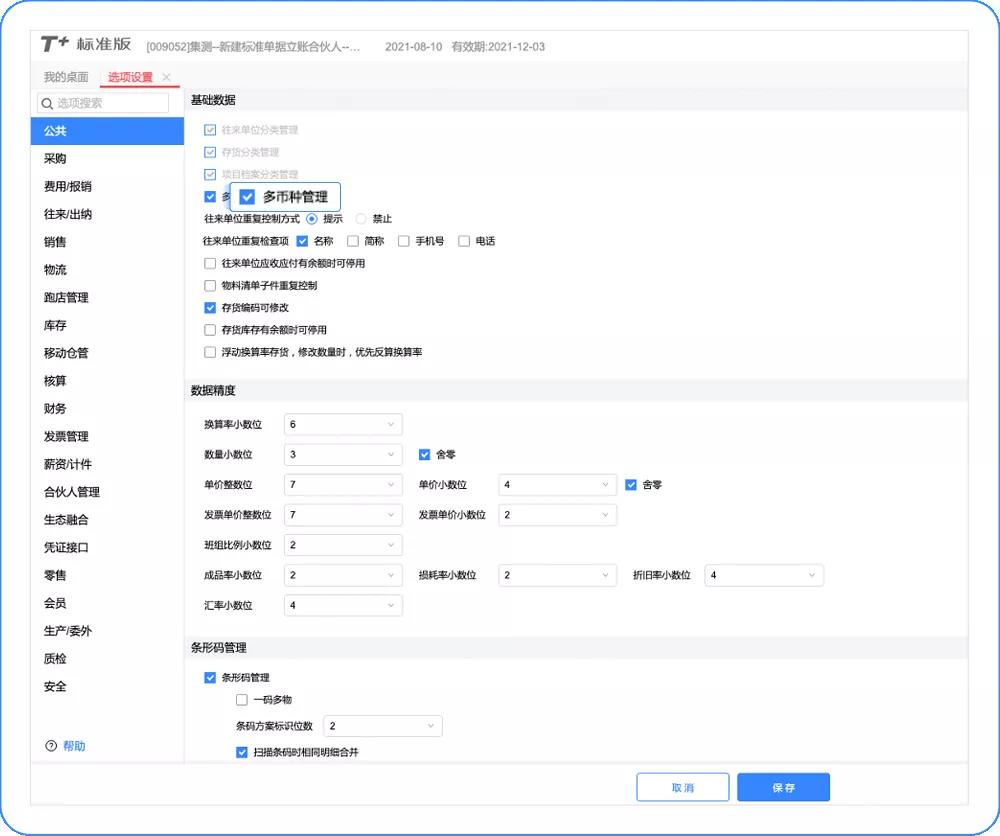Toggle the 多币种管理 checkbox
Viewport: 1000px width, 836px height.
tap(248, 197)
